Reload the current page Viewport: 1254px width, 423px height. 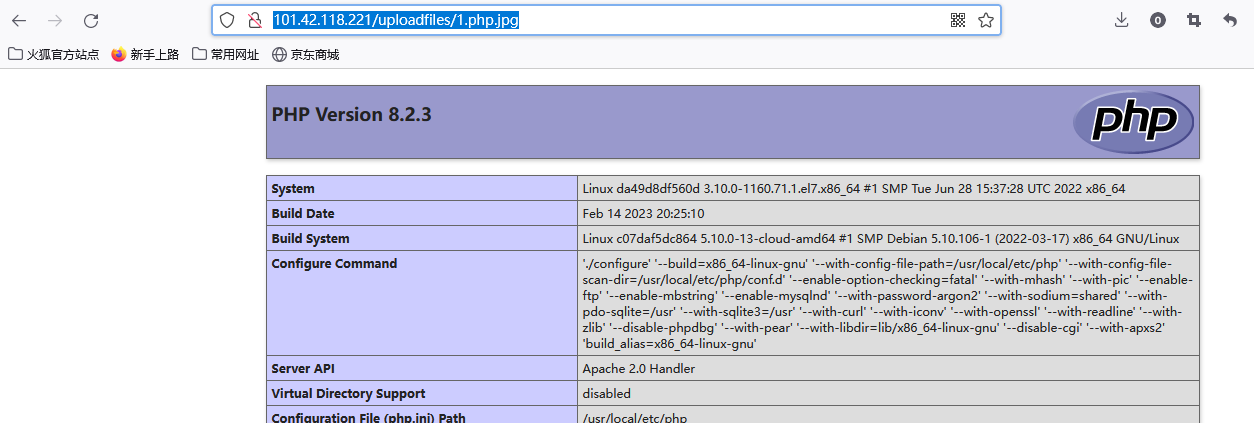click(x=91, y=20)
